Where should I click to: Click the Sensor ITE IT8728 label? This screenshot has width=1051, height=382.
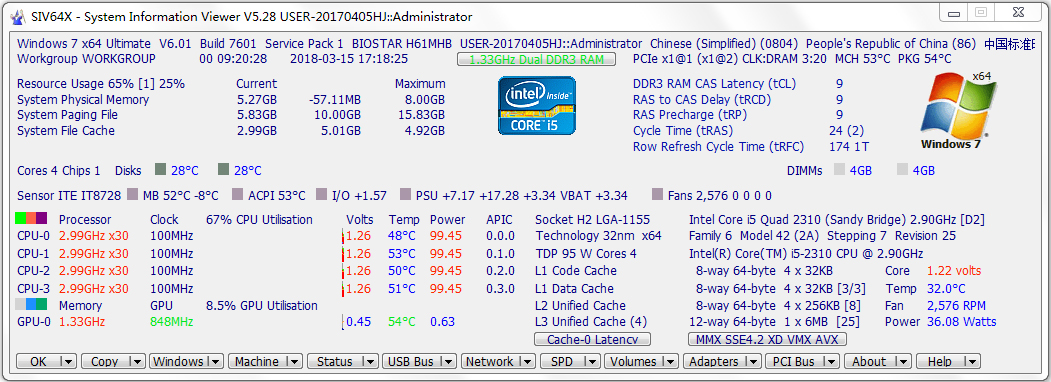[x=69, y=196]
